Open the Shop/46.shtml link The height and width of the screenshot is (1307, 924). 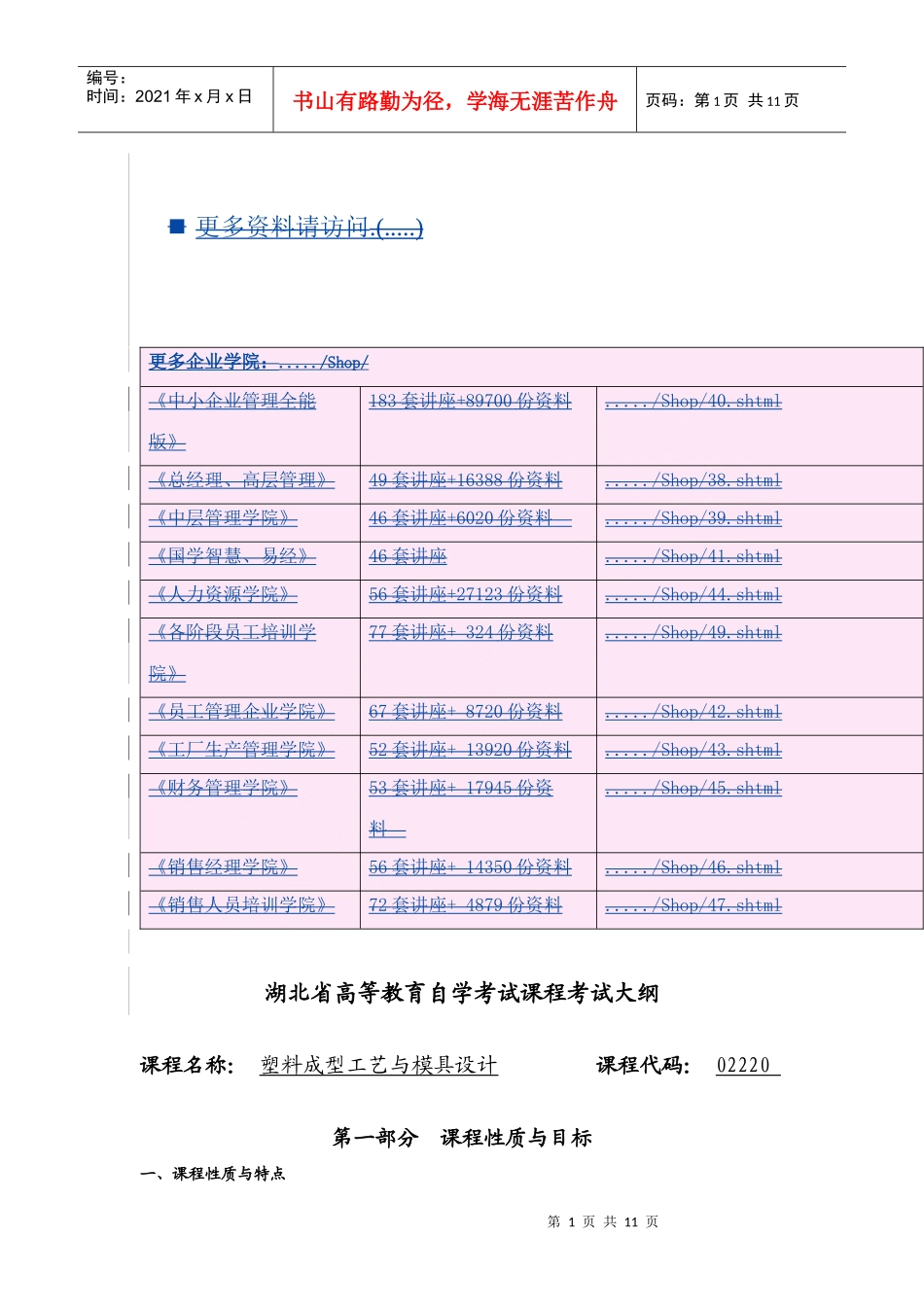tap(693, 867)
